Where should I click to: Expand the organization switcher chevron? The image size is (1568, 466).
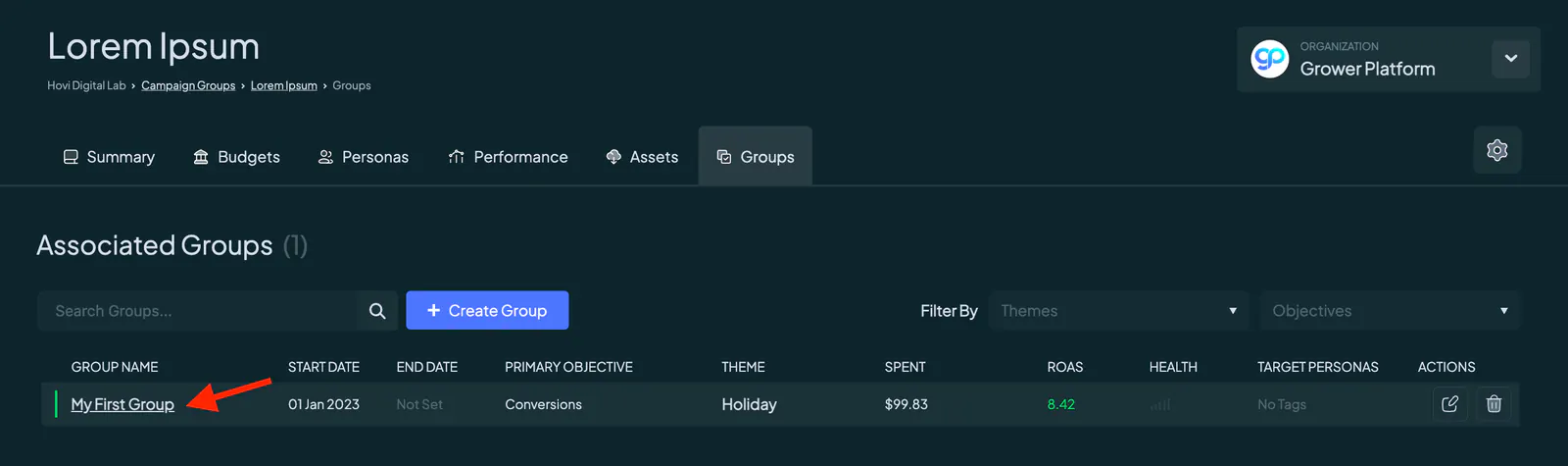(1510, 59)
